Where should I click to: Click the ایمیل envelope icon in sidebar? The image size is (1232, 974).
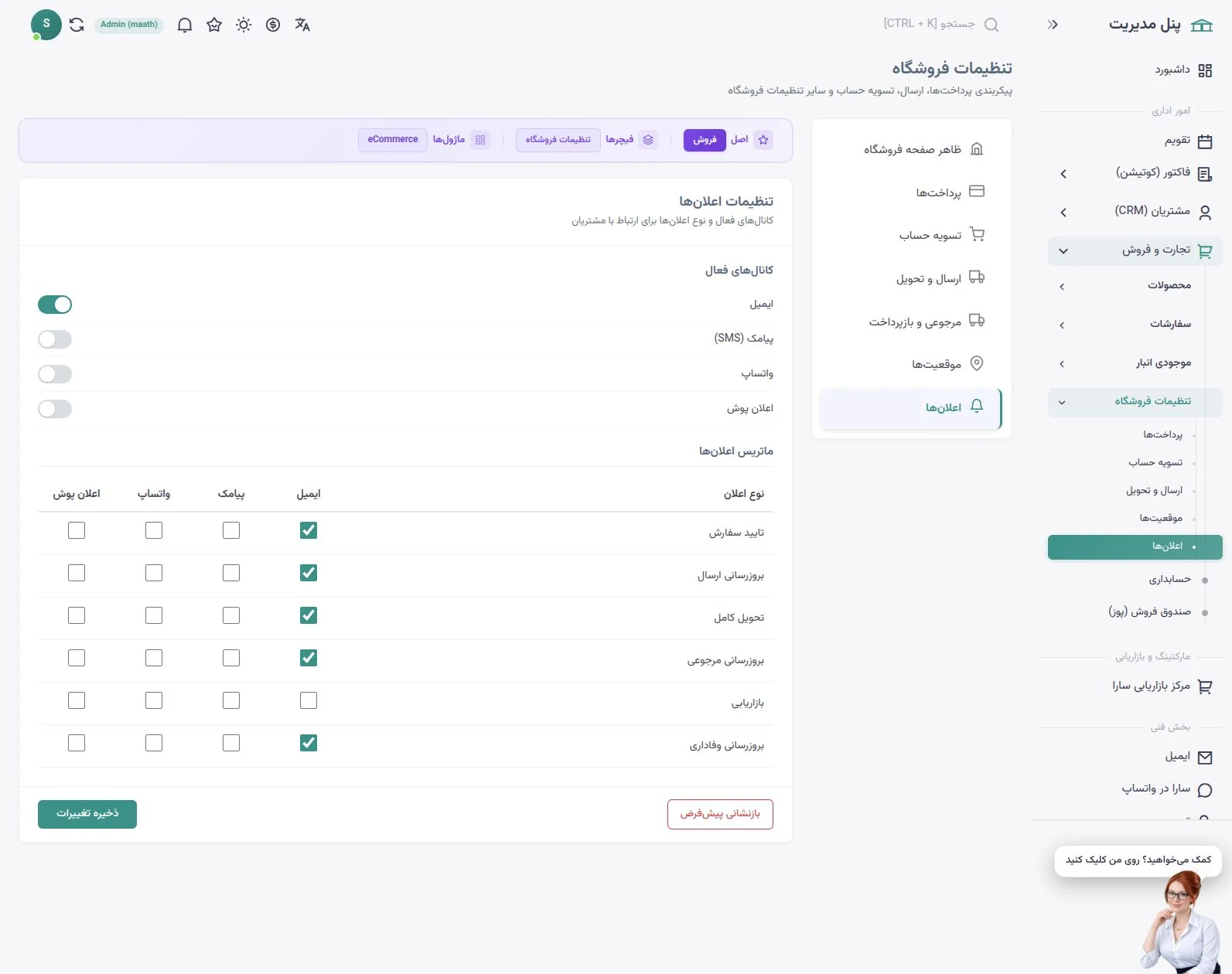click(x=1205, y=758)
